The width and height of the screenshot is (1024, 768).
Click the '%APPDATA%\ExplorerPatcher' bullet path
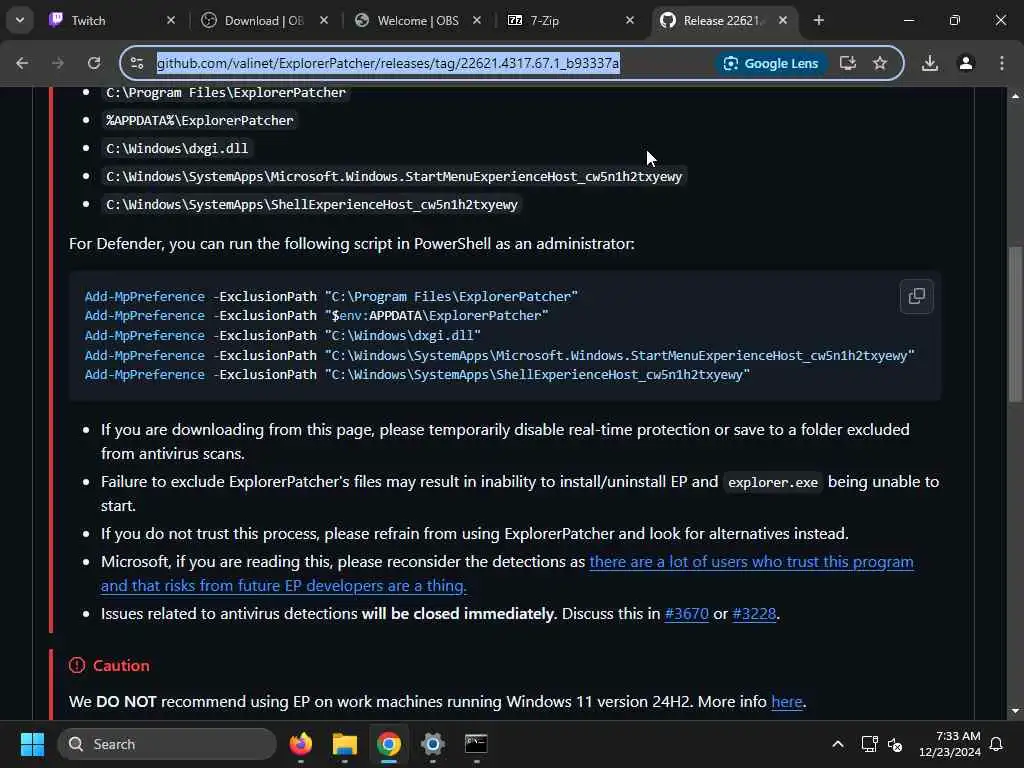[199, 120]
